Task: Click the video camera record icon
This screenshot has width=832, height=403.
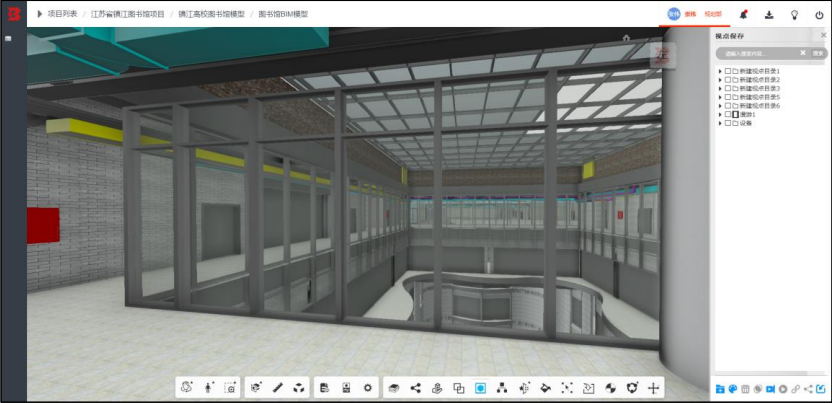Action: pos(770,389)
